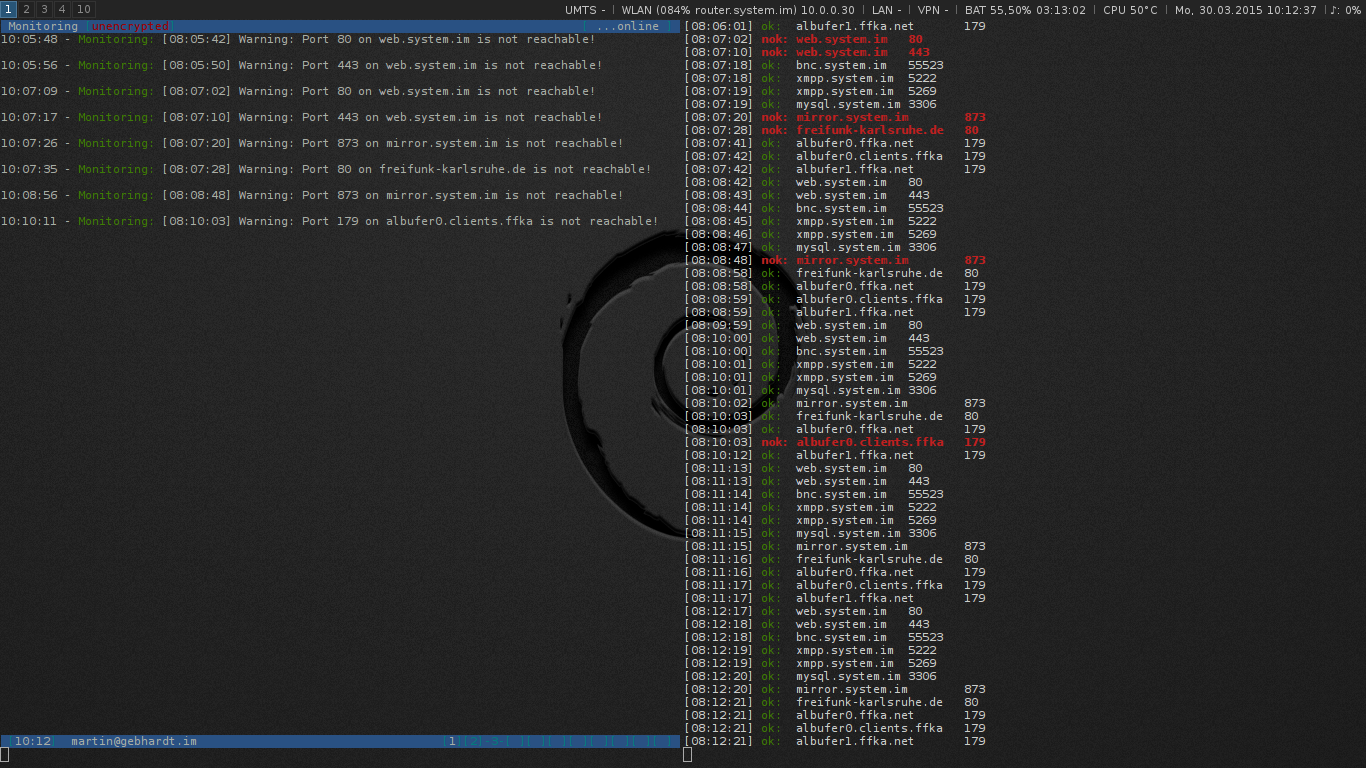
Task: Click the 10:07:26 mirror.system.im warning message
Action: [x=312, y=143]
